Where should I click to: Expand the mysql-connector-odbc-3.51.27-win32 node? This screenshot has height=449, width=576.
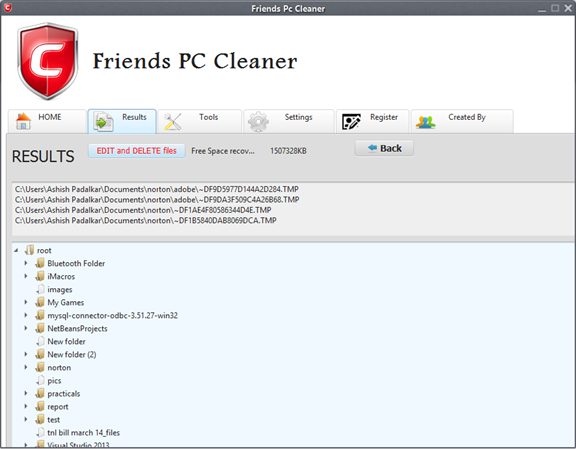[x=26, y=315]
